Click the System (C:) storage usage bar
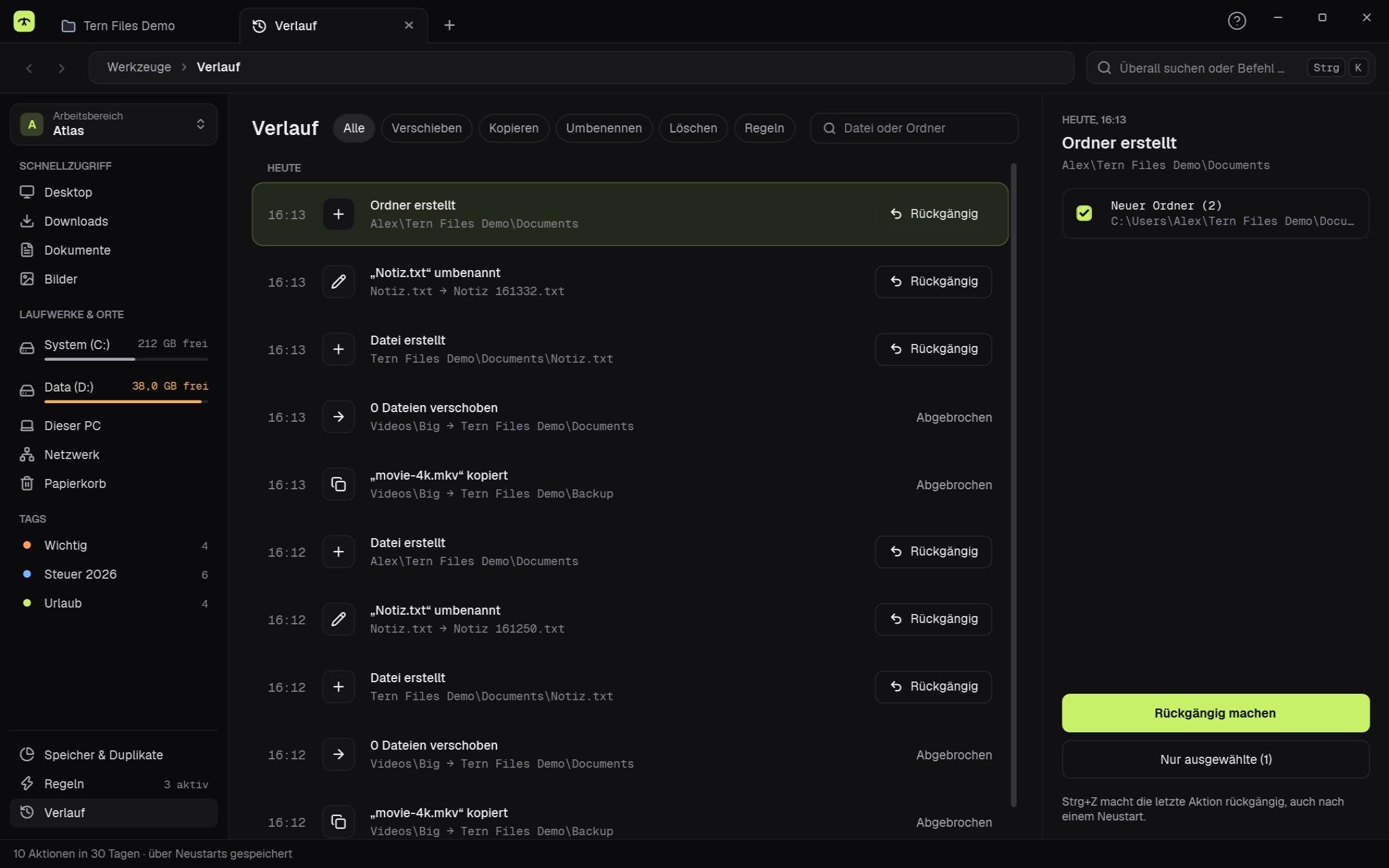The image size is (1389, 868). pyautogui.click(x=126, y=359)
